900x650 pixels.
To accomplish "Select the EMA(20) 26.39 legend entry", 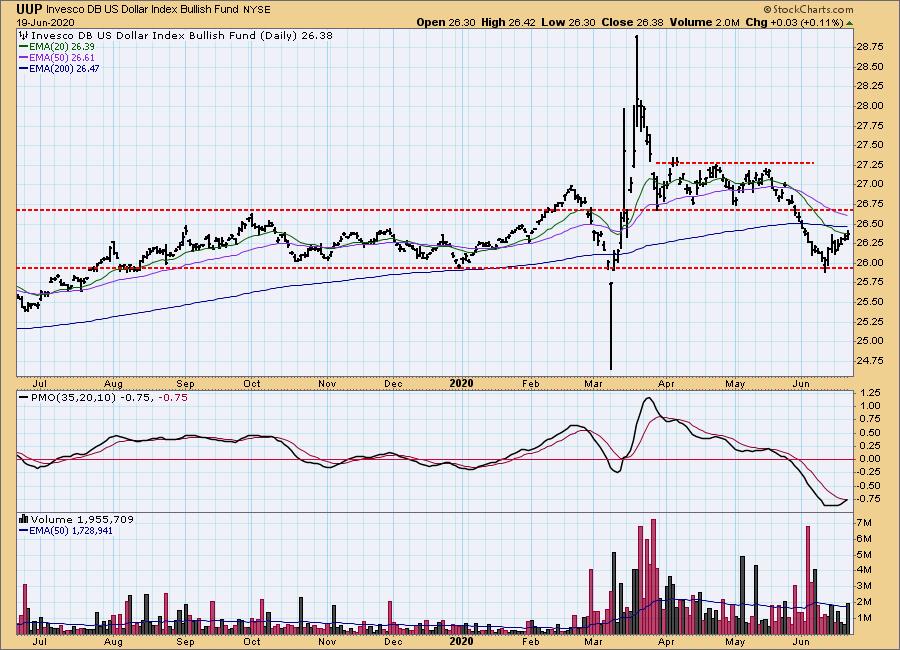I will coord(57,47).
